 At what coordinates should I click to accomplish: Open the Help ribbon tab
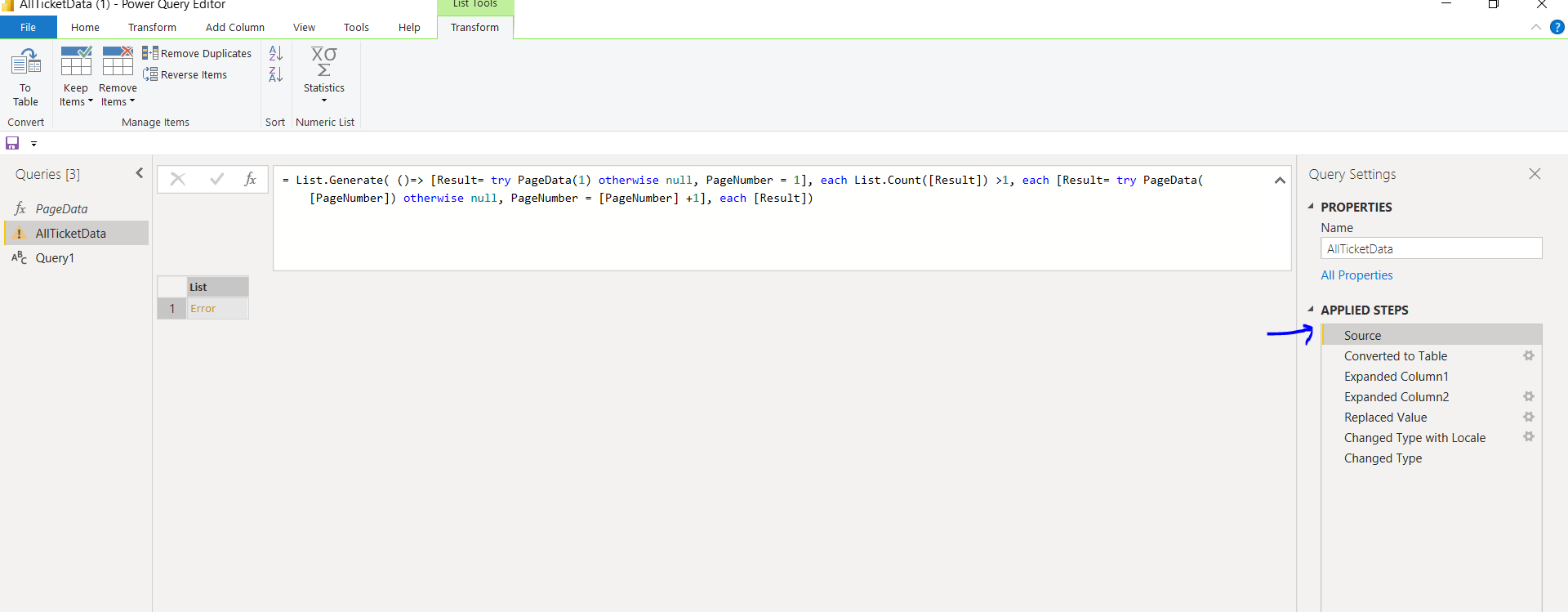pos(409,27)
